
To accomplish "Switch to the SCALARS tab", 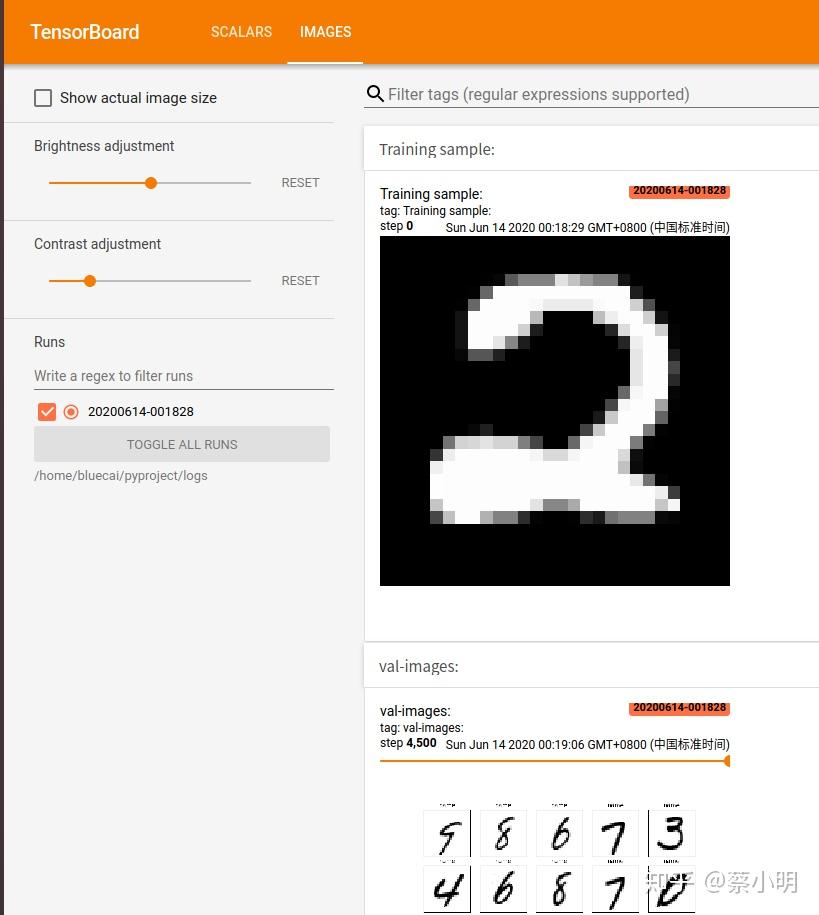I will 241,31.
